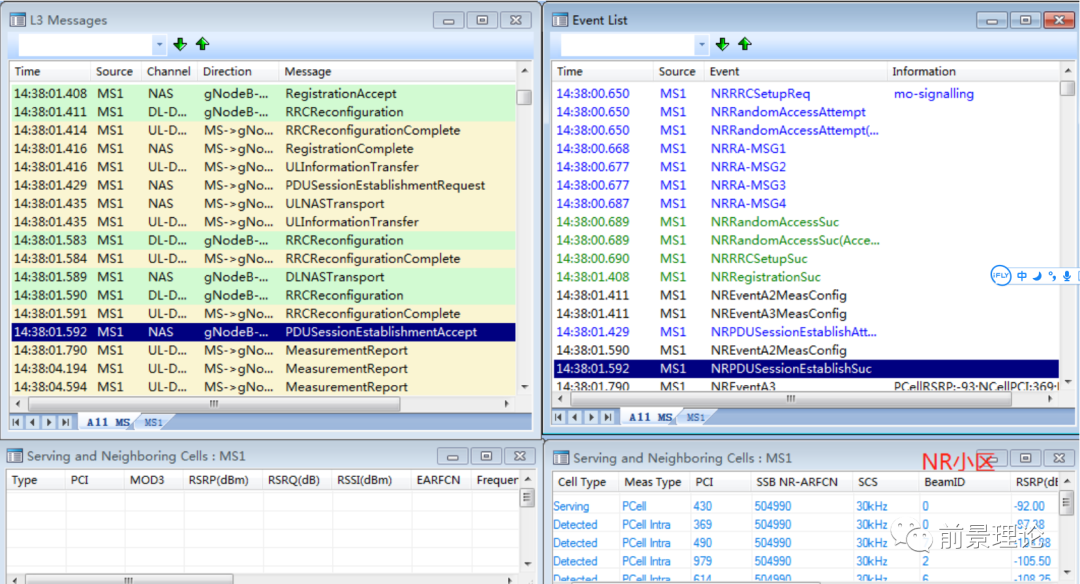Click Direction column header in L3 Messages
This screenshot has height=584, width=1080.
(238, 71)
